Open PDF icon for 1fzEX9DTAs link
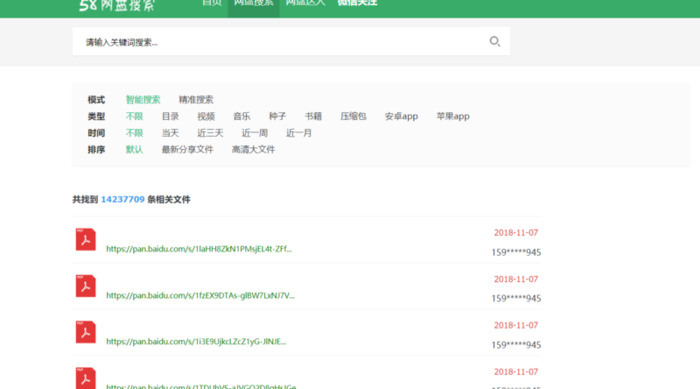Image resolution: width=700 pixels, height=389 pixels. pyautogui.click(x=86, y=286)
